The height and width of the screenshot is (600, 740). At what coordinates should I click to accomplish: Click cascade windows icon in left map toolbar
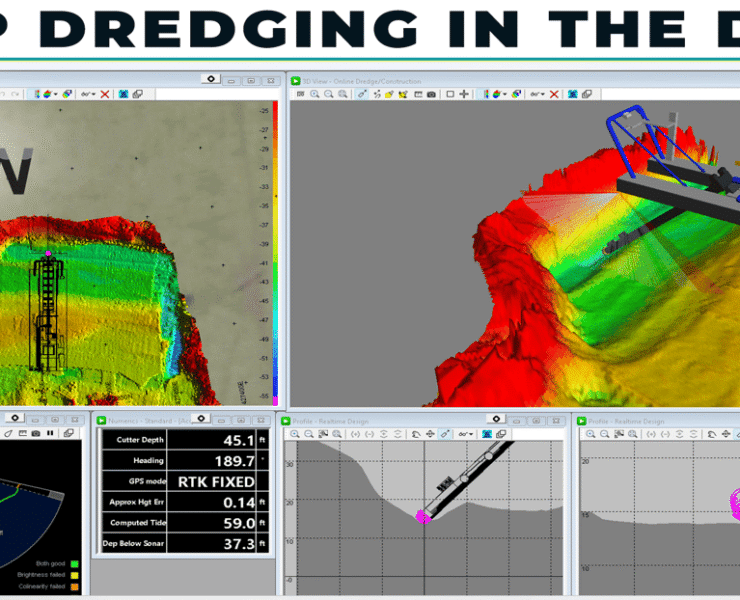139,94
